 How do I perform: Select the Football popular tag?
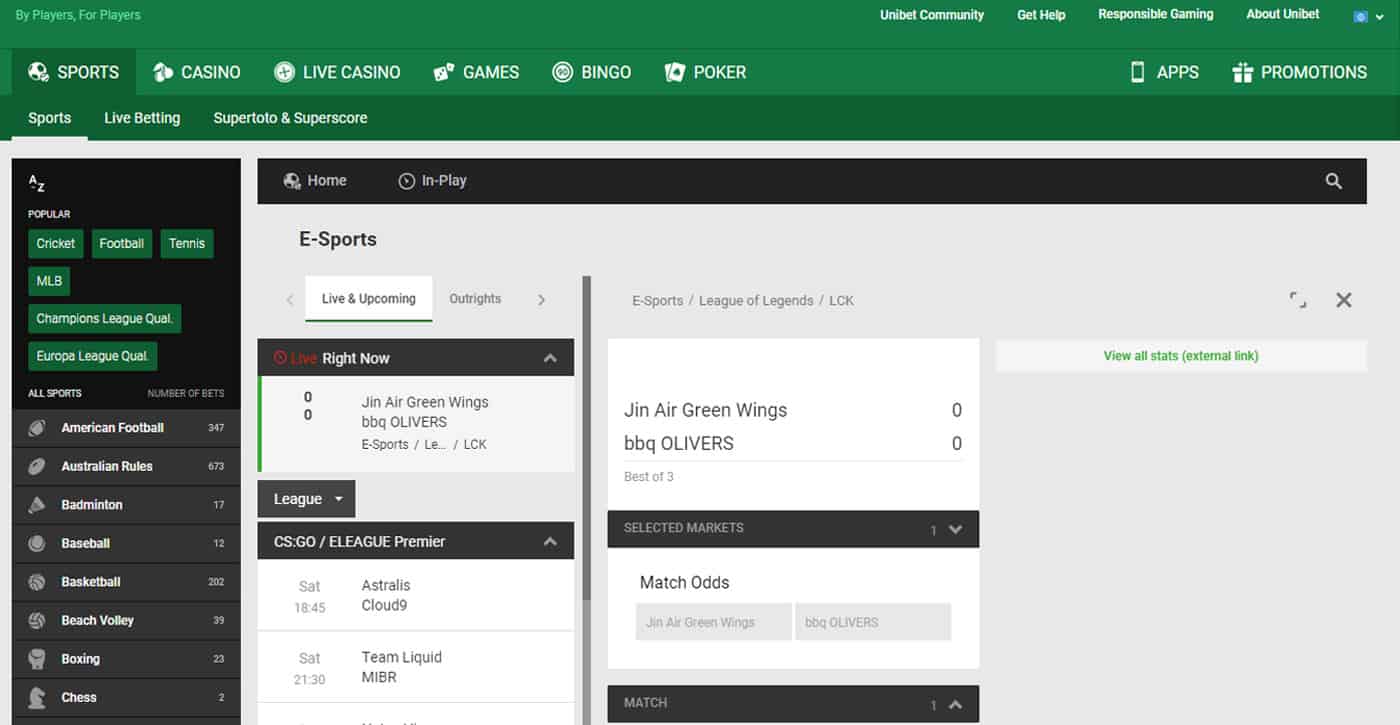click(x=122, y=243)
